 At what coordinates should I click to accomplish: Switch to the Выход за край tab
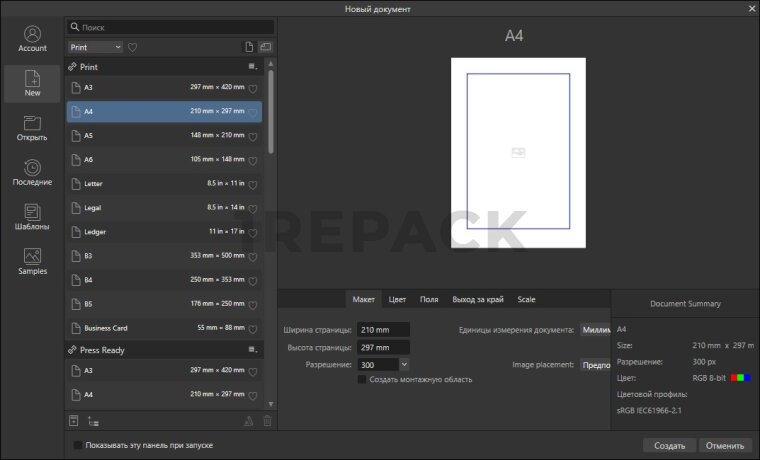477,299
